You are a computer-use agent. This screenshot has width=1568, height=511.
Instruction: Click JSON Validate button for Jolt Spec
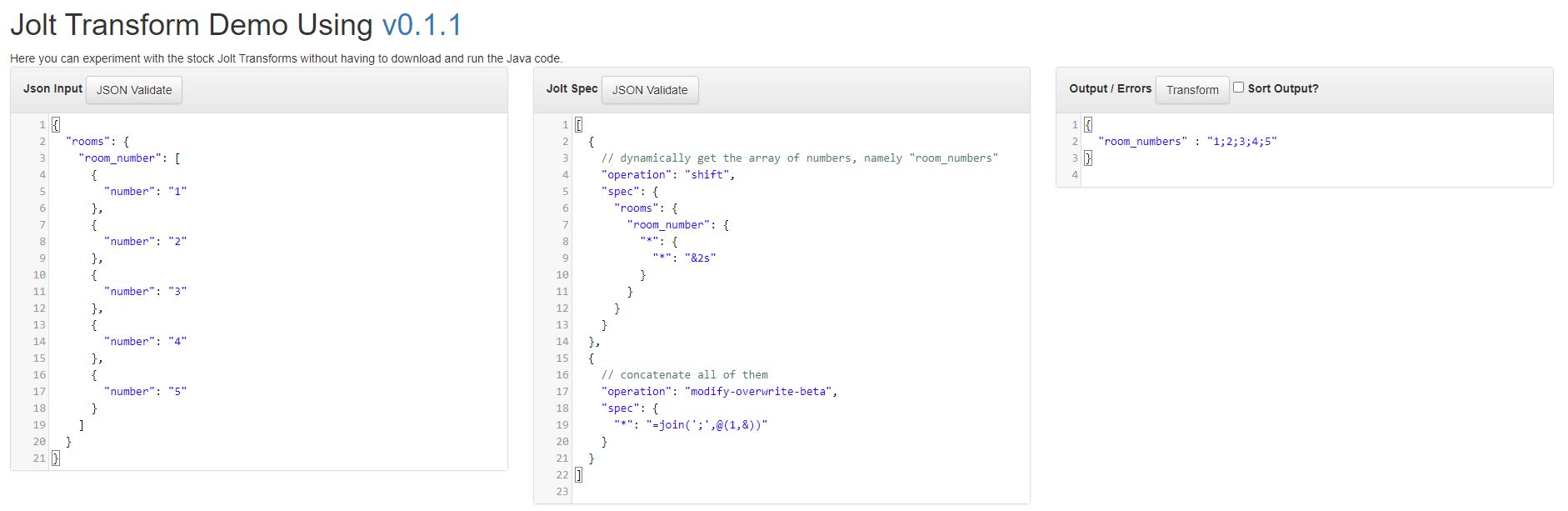pos(650,90)
